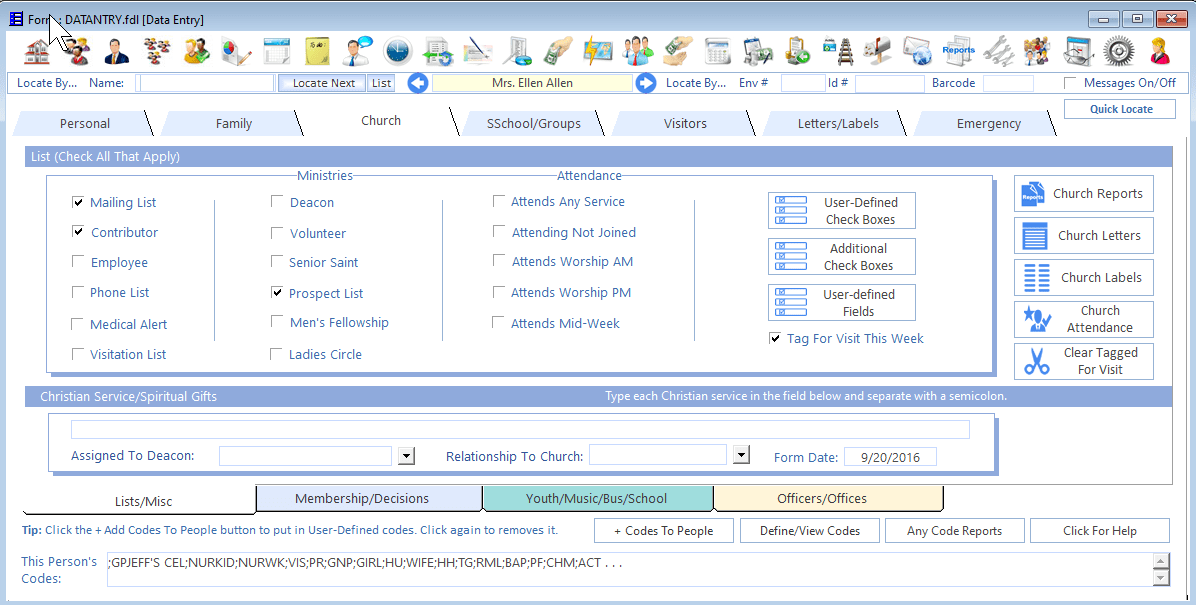Click the Quick Locate button

(x=1120, y=109)
